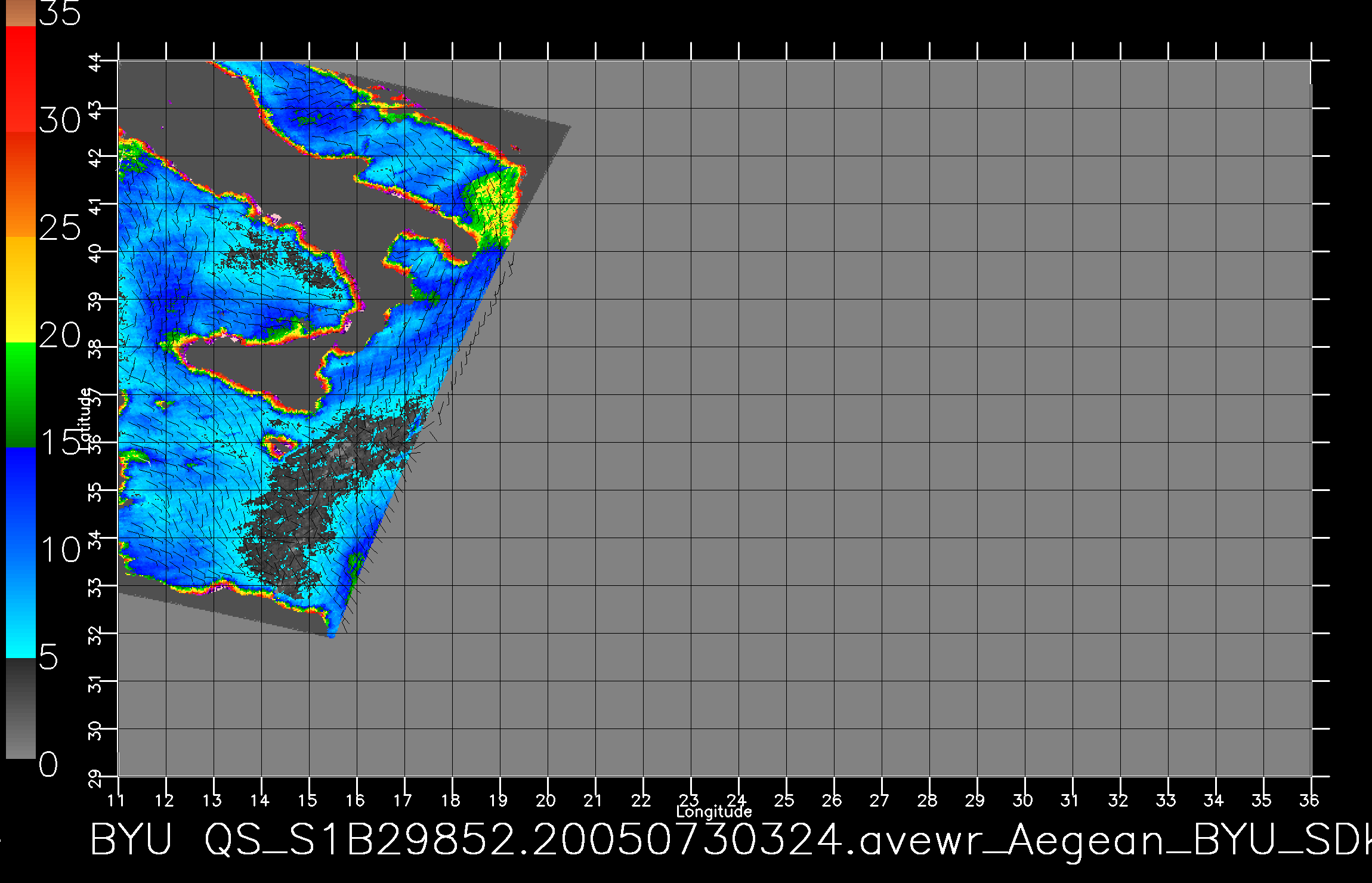Click longitude tick label 16

coord(355,800)
